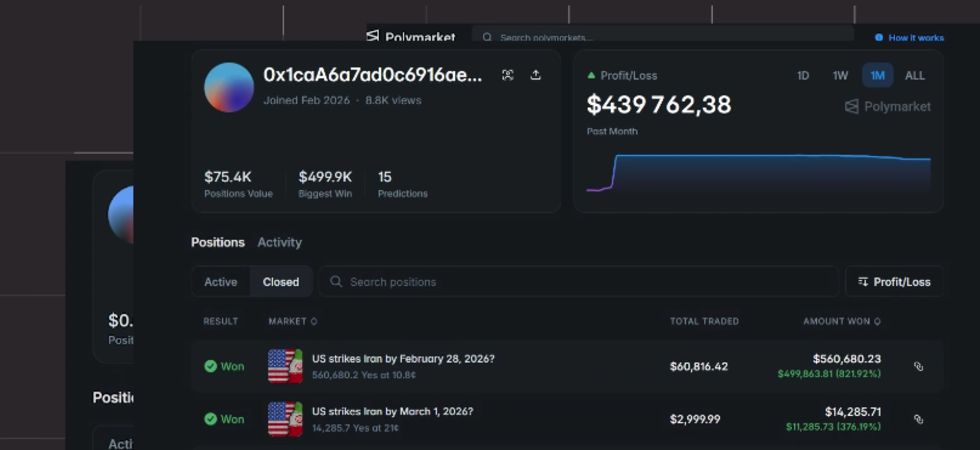Open the How it works link

pos(915,38)
